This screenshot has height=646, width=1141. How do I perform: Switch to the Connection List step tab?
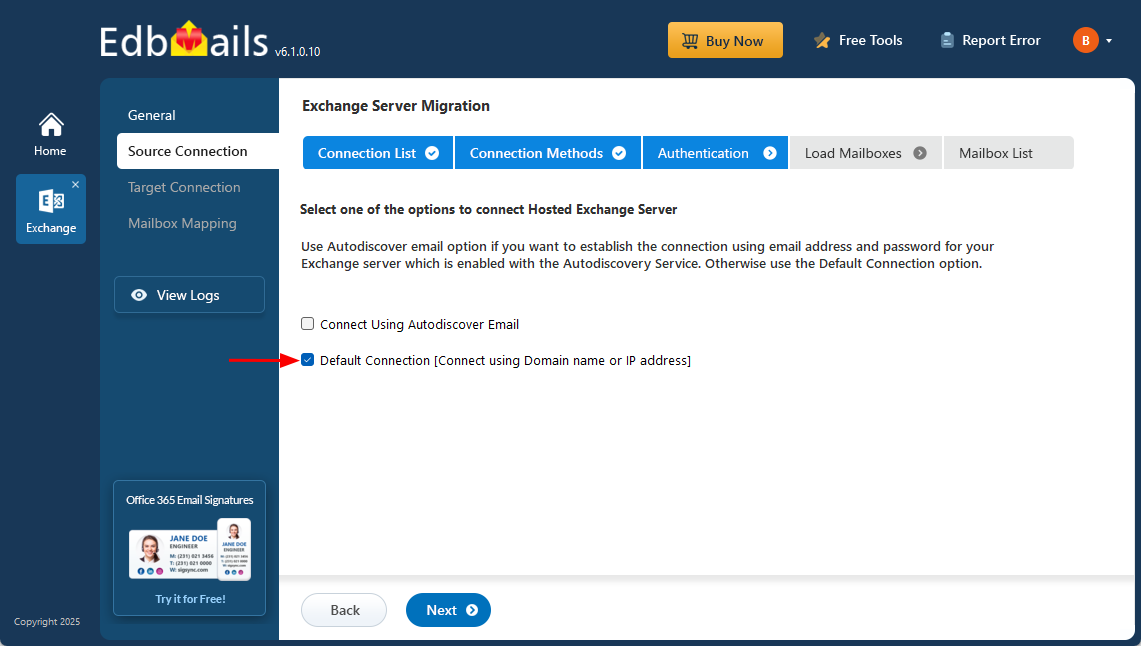pos(378,153)
